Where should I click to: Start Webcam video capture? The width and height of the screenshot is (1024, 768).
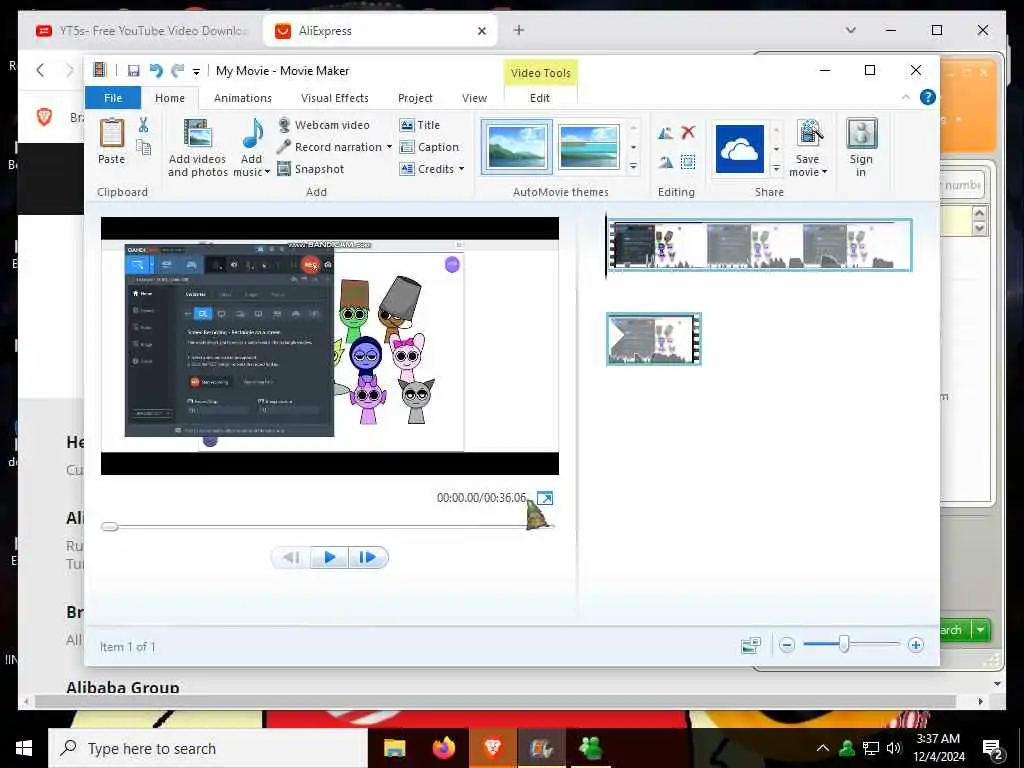point(324,125)
